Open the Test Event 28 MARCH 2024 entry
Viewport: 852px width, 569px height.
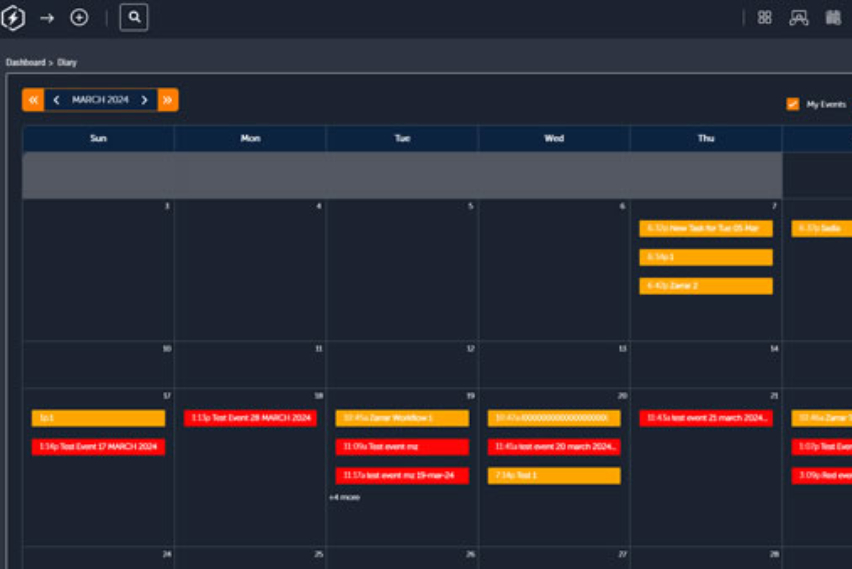(x=250, y=418)
